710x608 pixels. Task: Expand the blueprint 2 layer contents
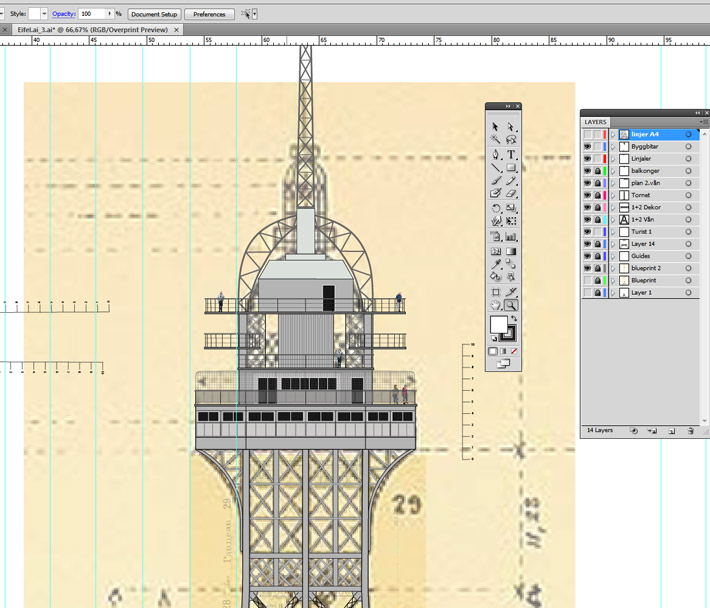(614, 268)
